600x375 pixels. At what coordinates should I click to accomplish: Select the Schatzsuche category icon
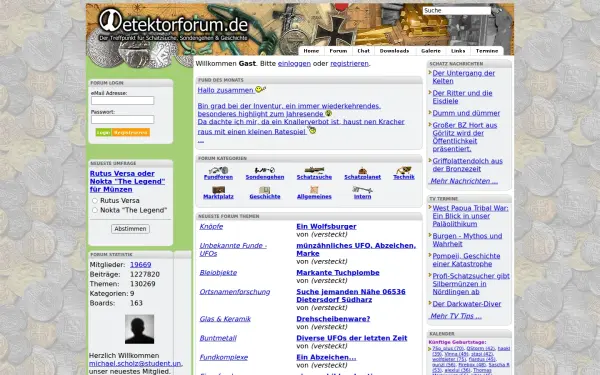[314, 170]
